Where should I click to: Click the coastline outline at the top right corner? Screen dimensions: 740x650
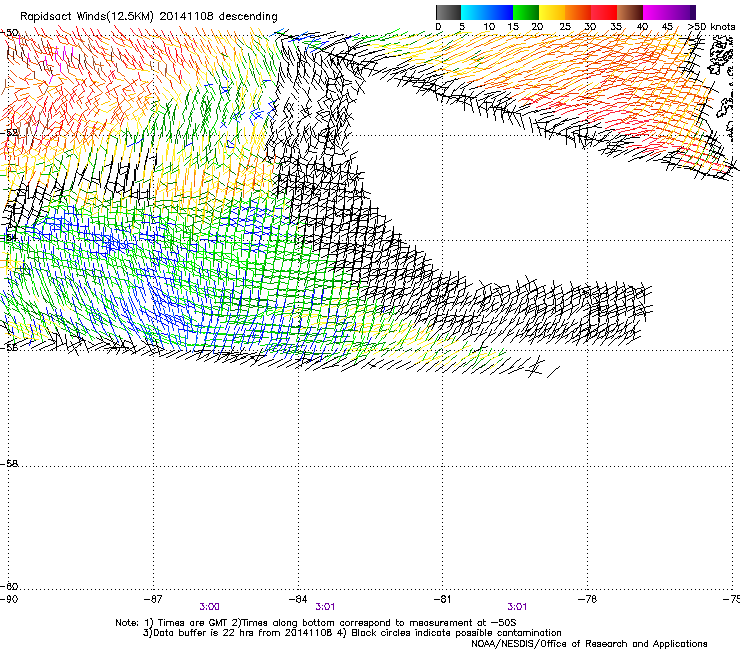pyautogui.click(x=721, y=57)
